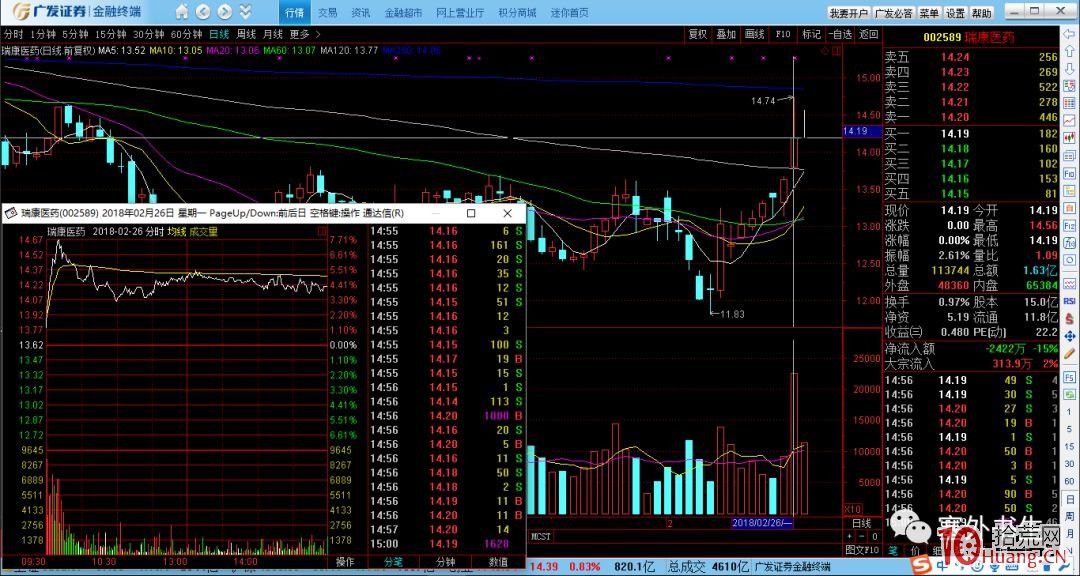Expand the 更多 period options

(304, 34)
